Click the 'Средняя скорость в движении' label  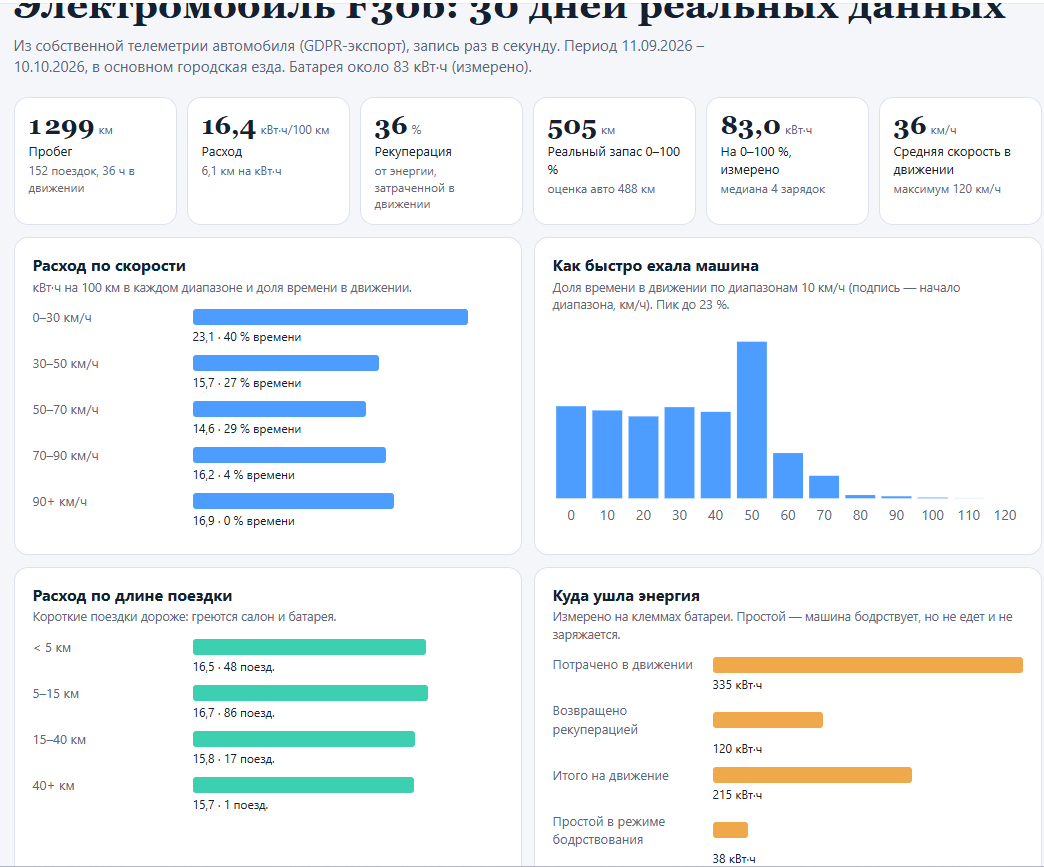(x=952, y=160)
